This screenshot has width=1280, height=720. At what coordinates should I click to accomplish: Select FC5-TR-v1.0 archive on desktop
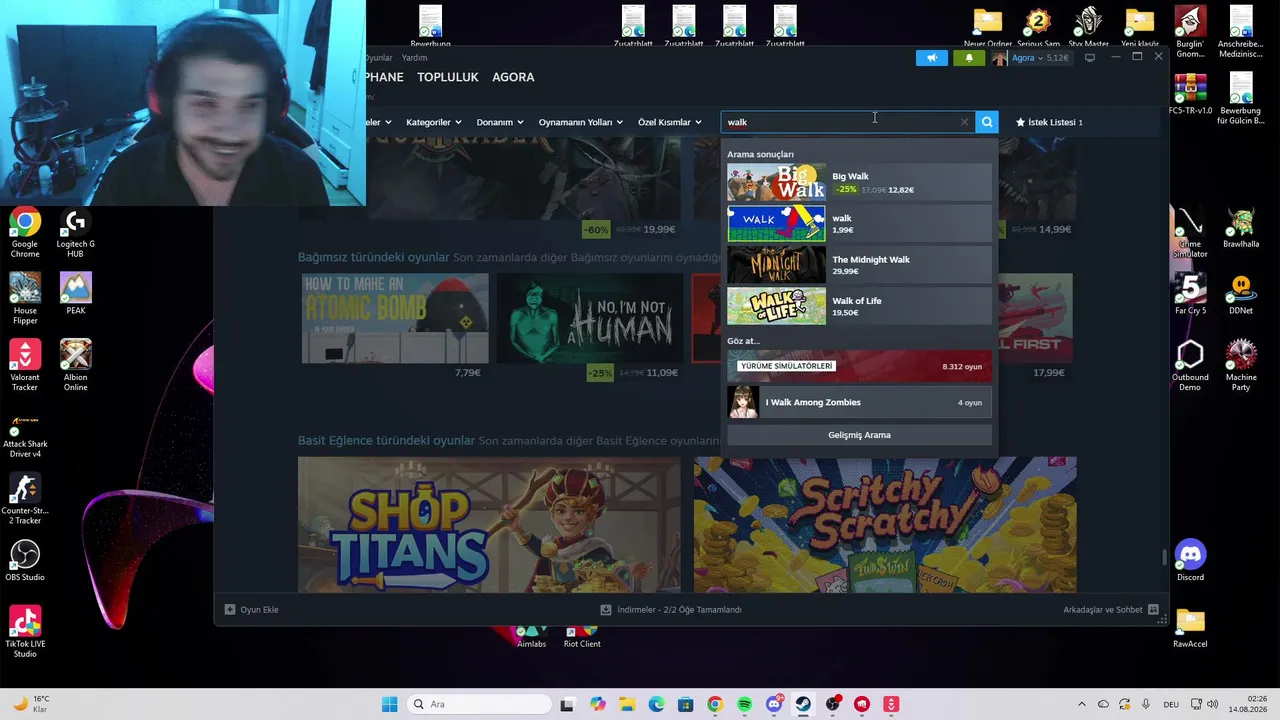1190,94
